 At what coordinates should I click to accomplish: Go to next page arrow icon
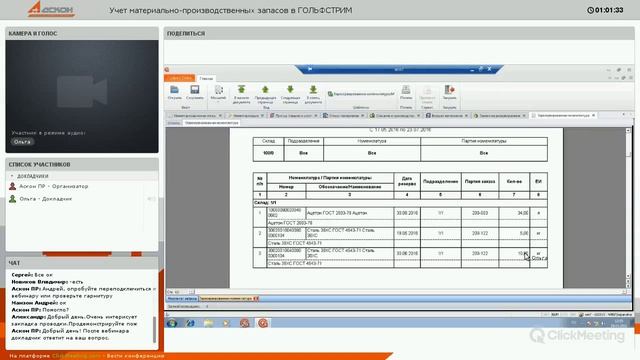coord(290,89)
